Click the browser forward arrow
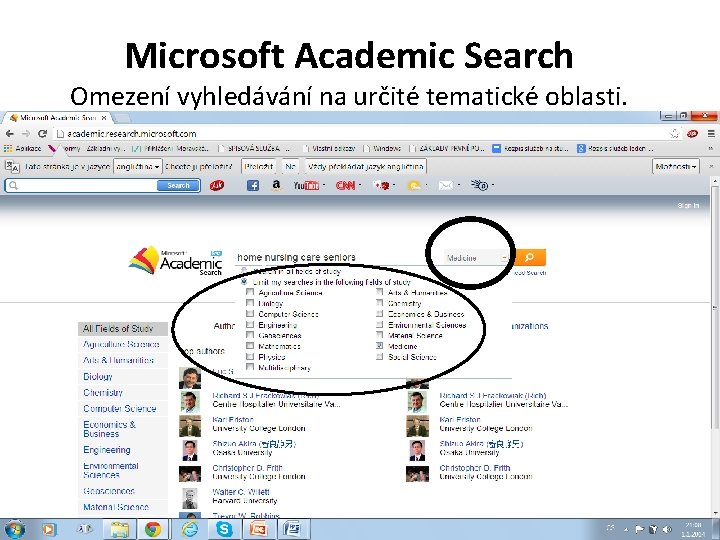This screenshot has height=540, width=720. [26, 134]
